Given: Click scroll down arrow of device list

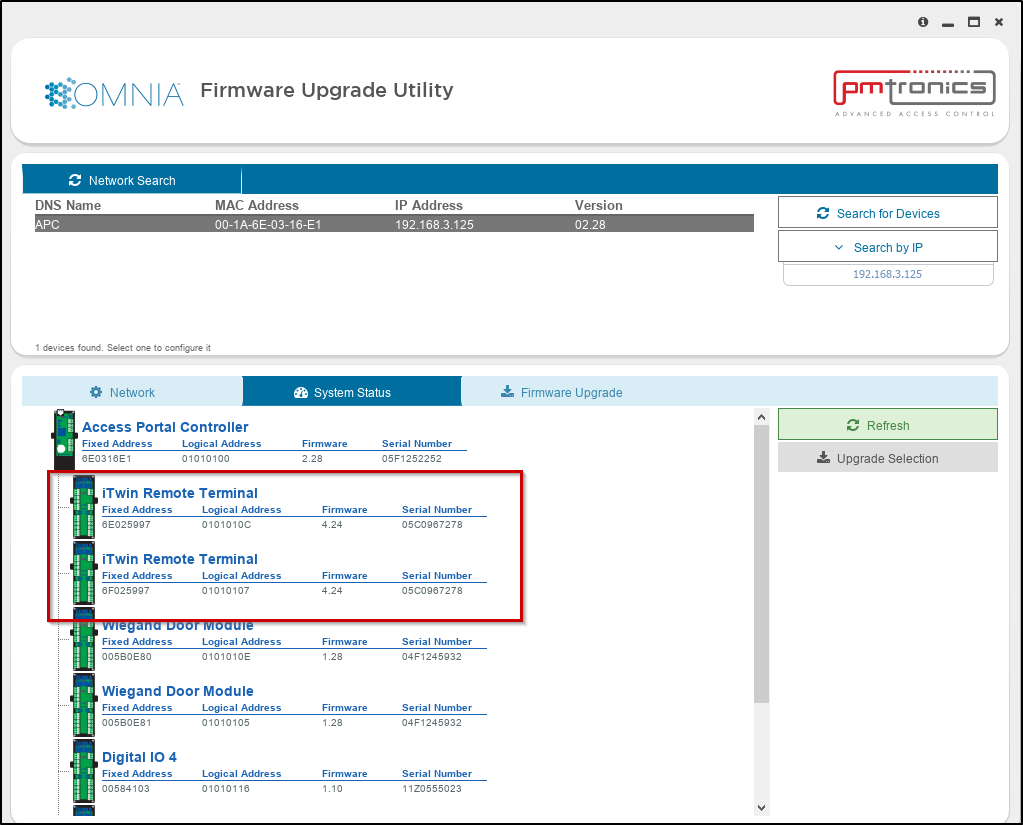Looking at the screenshot, I should [761, 807].
